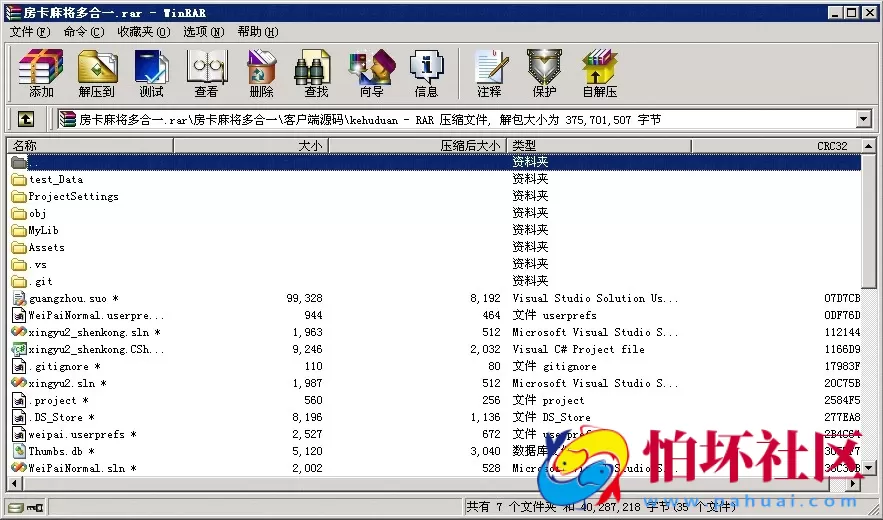Click CRC32 value 07D7CB
This screenshot has height=520, width=883.
[x=842, y=298]
